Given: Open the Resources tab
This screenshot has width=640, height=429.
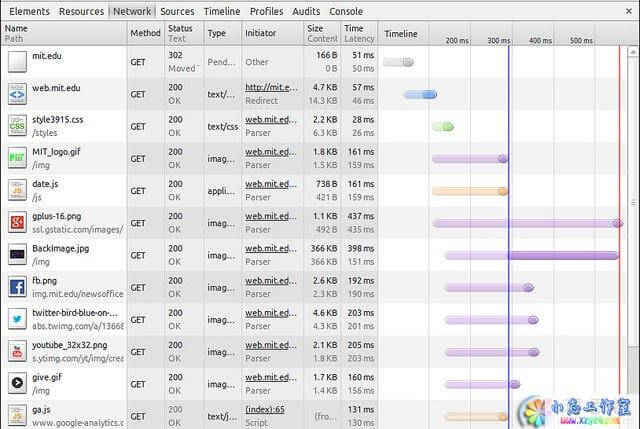Looking at the screenshot, I should coord(81,11).
